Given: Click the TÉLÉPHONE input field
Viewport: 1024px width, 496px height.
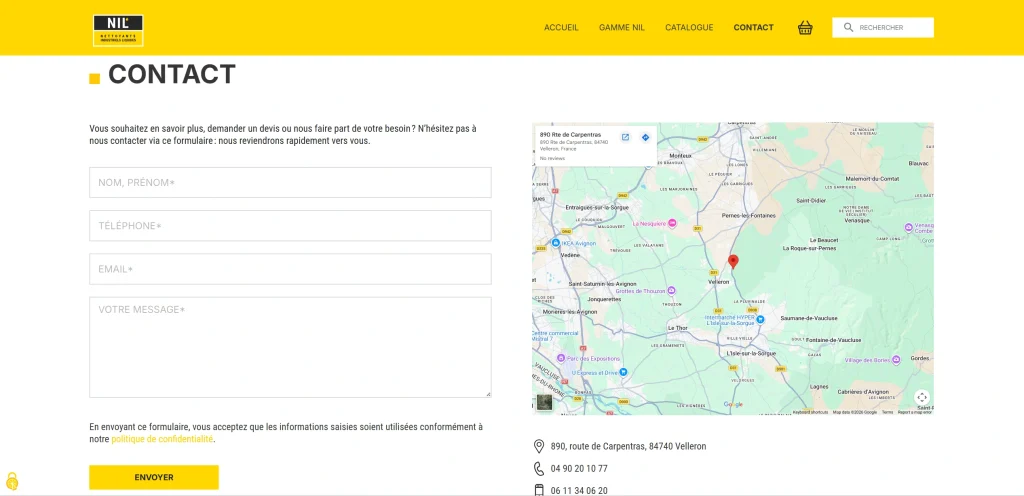Looking at the screenshot, I should (x=290, y=226).
